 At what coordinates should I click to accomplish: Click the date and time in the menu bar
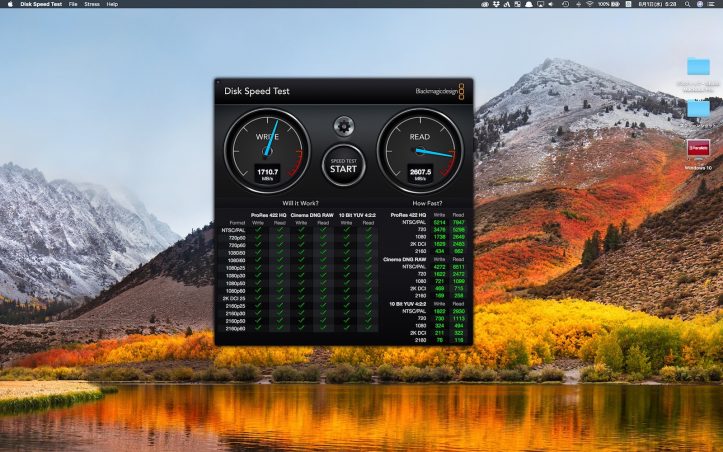(x=658, y=4)
